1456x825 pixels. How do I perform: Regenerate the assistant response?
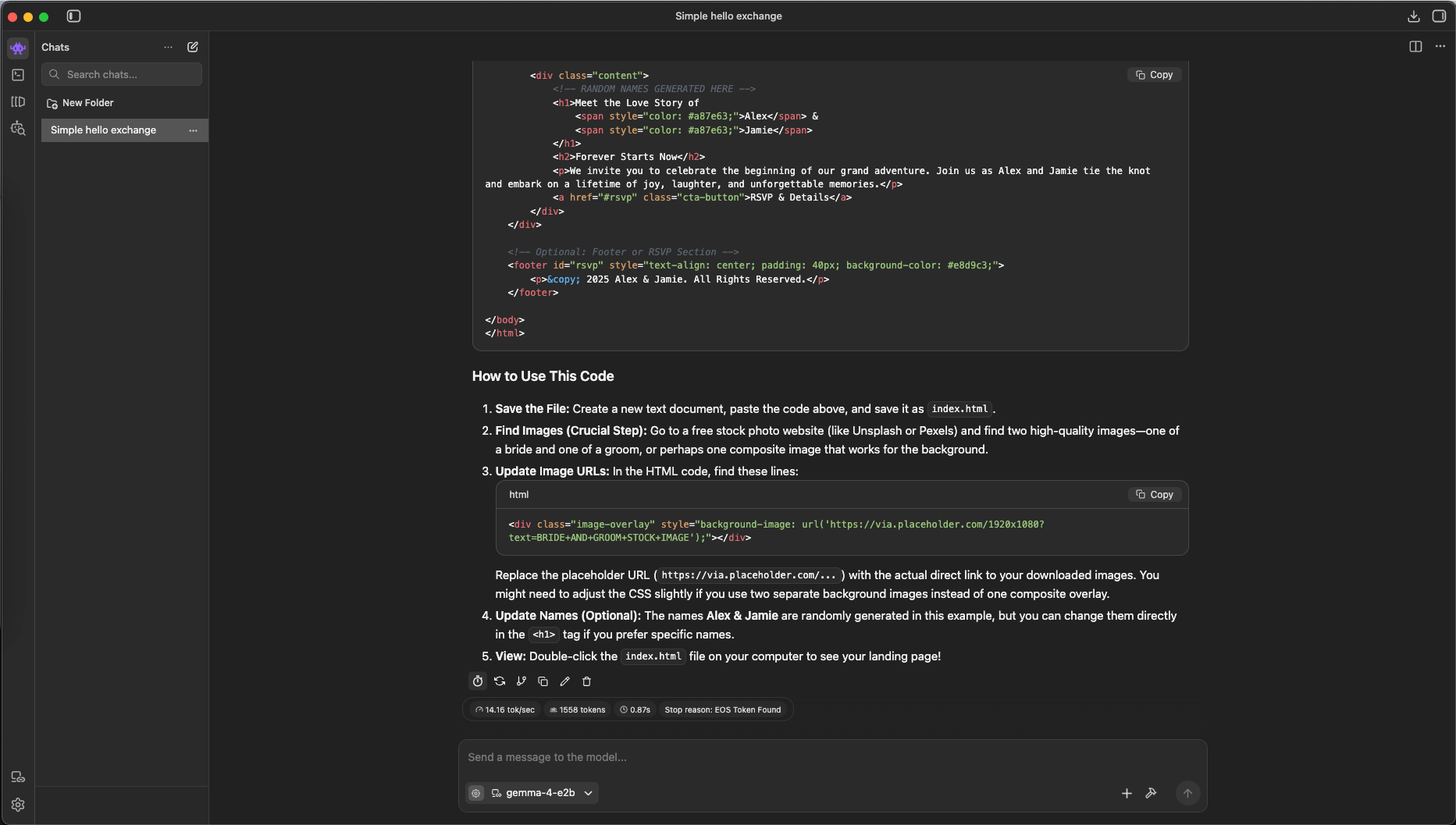coord(500,681)
